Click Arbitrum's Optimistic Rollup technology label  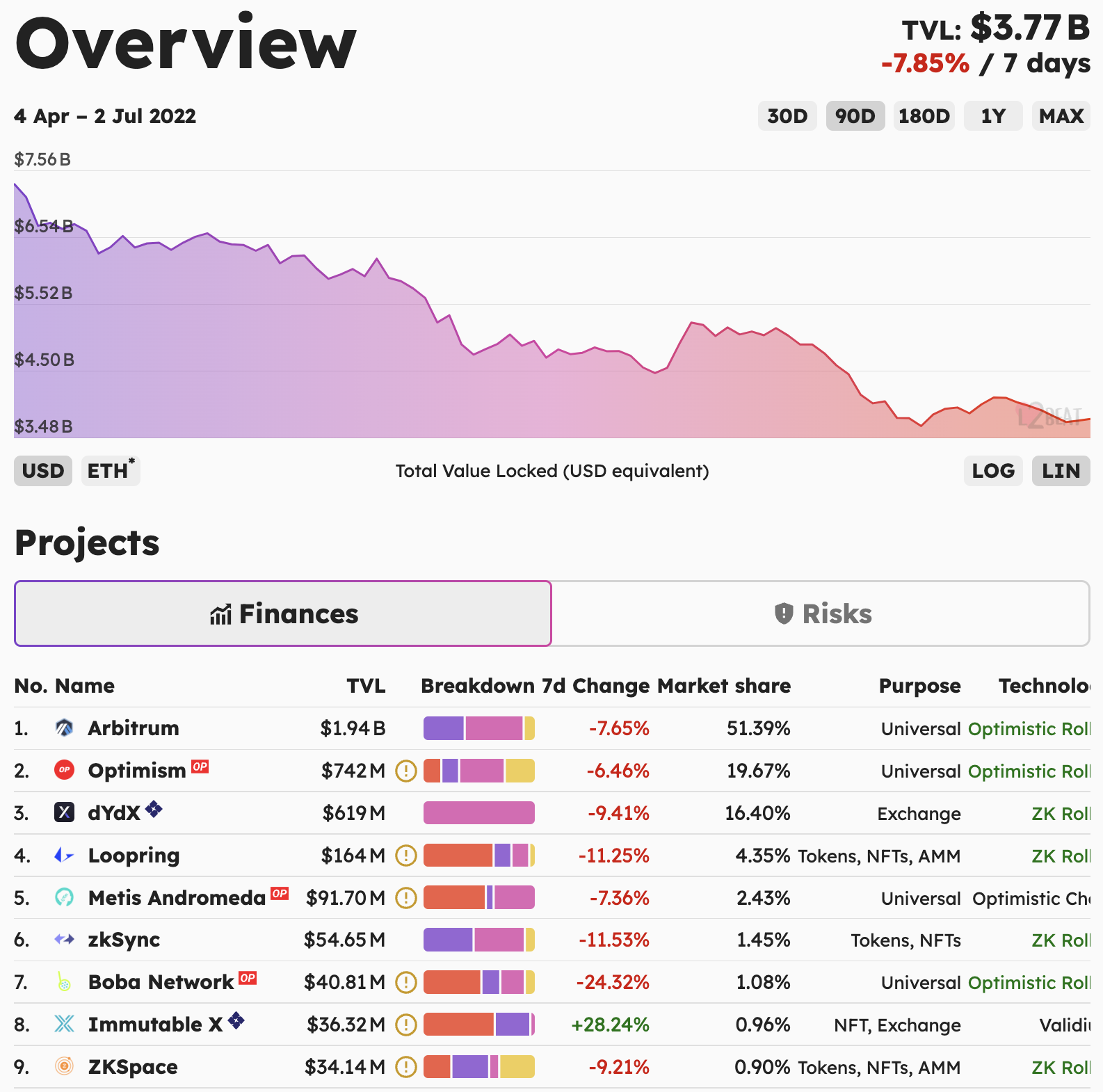pyautogui.click(x=1029, y=729)
